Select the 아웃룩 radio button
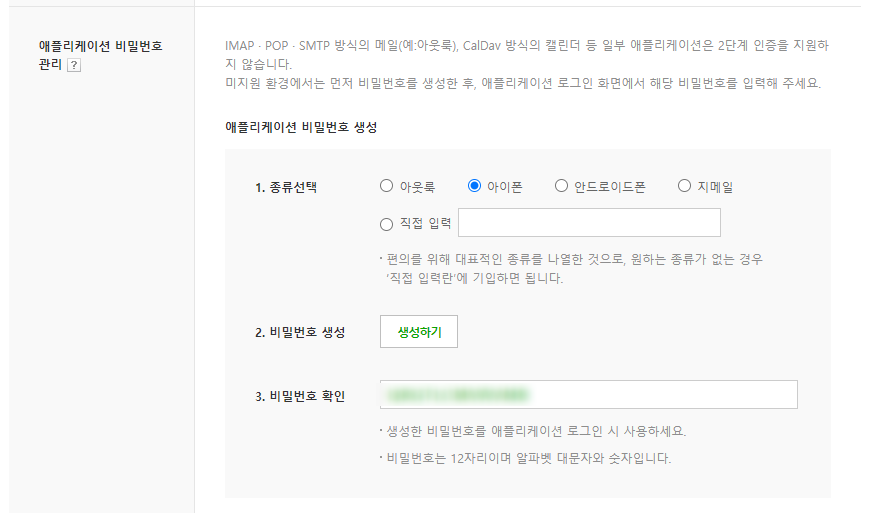 coord(386,186)
